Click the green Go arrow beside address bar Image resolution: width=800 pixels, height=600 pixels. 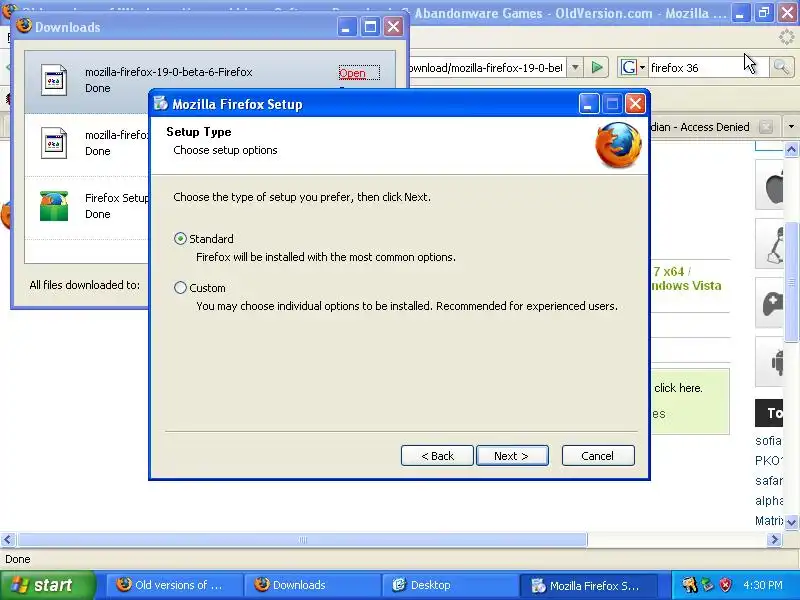pyautogui.click(x=596, y=67)
